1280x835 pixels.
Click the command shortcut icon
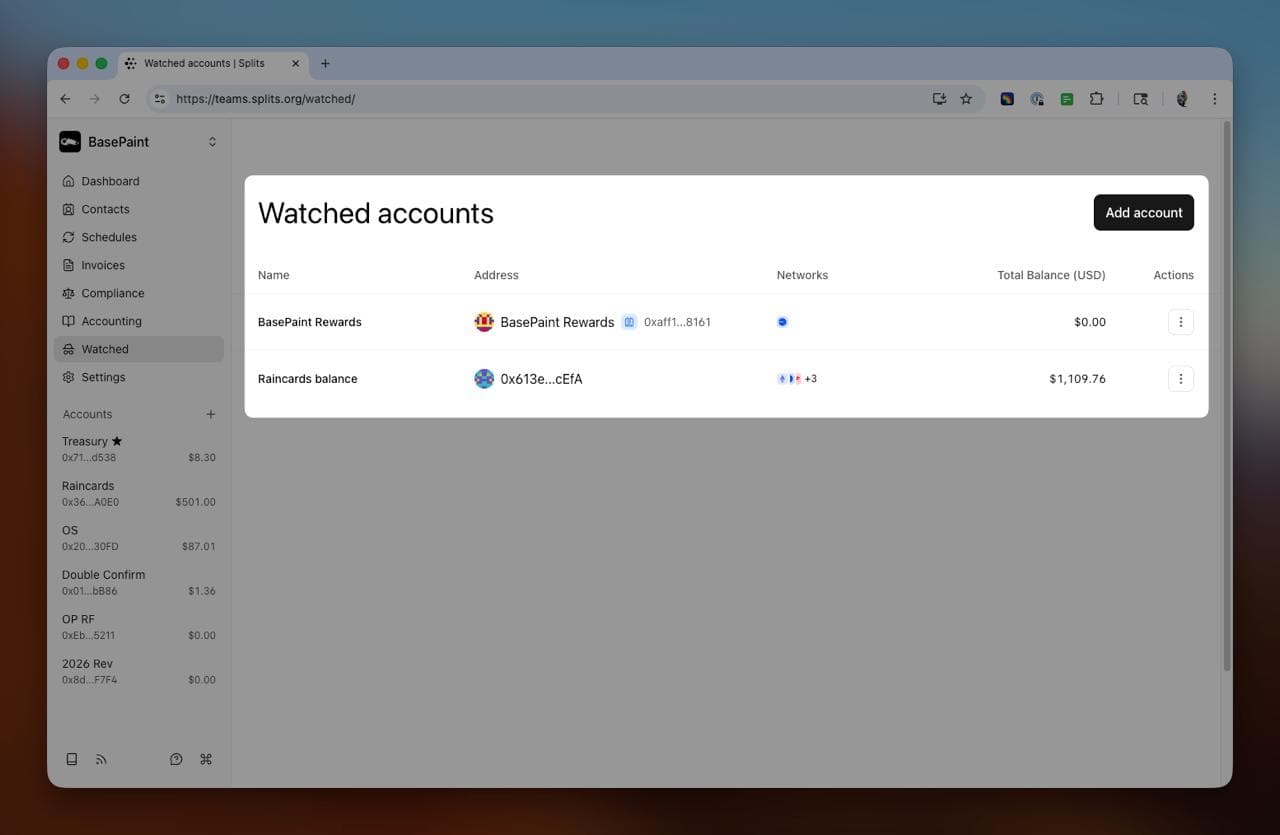point(206,759)
